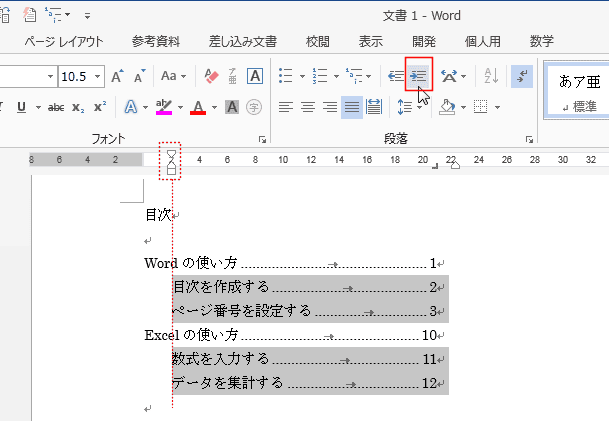Justify the text
This screenshot has width=609, height=421.
tap(352, 107)
